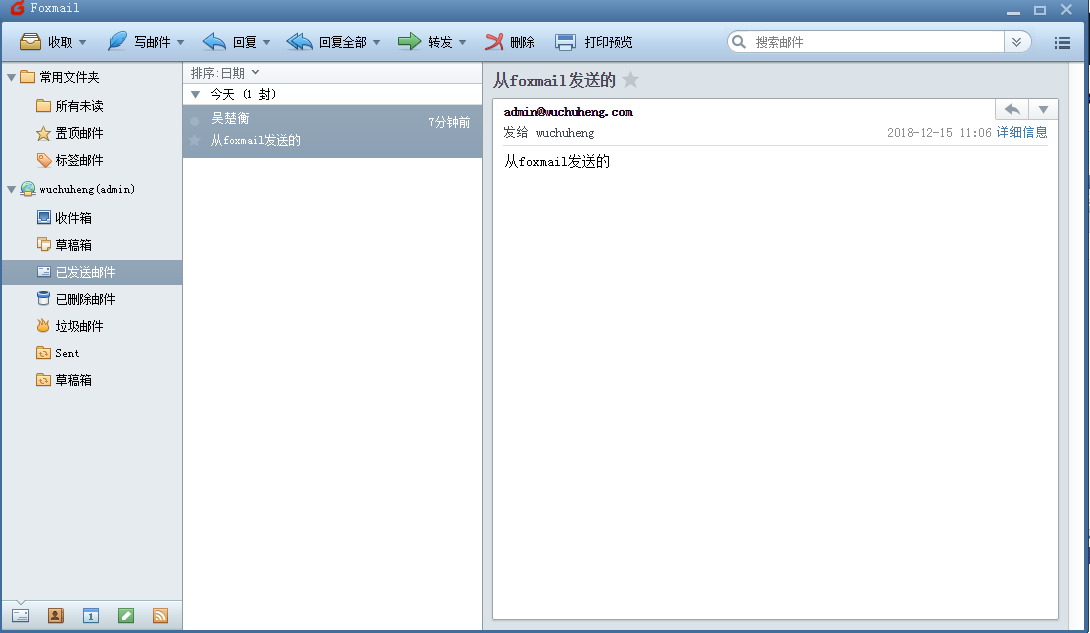Screen dimensions: 1090x633
Task: Click the Delete (删除) red X icon
Action: pyautogui.click(x=494, y=42)
